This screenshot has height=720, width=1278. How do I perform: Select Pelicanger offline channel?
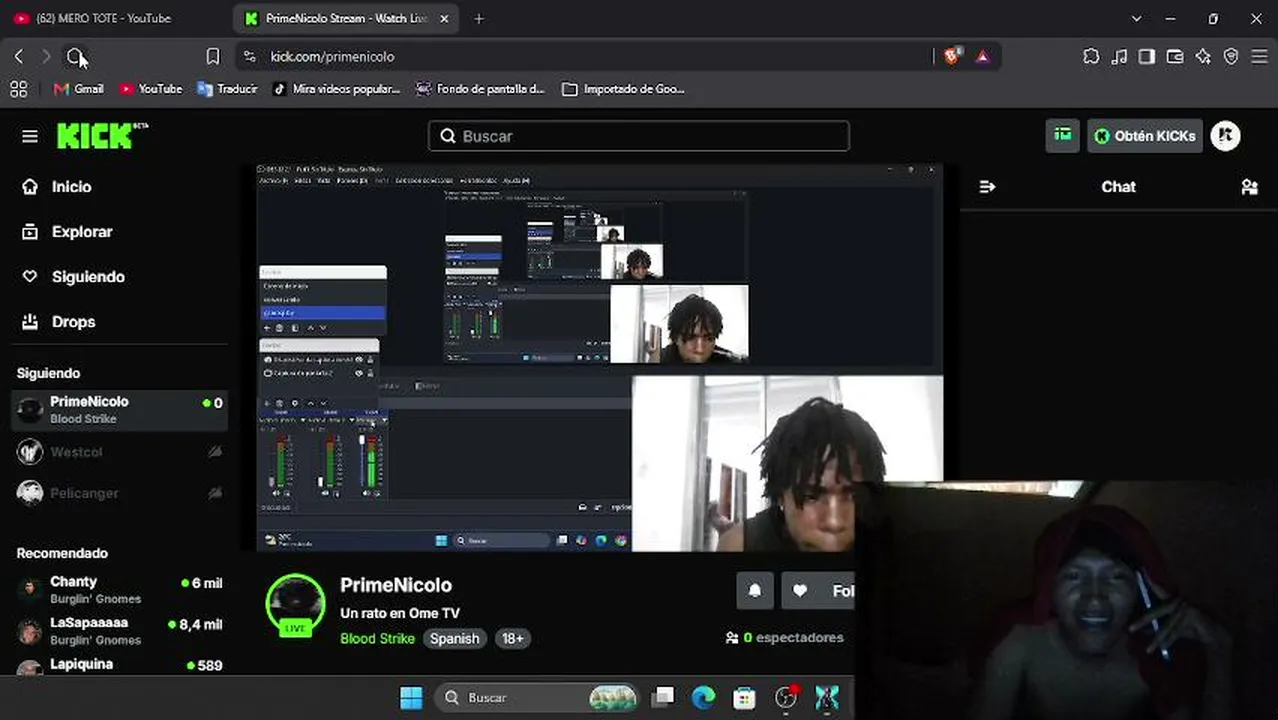(120, 493)
